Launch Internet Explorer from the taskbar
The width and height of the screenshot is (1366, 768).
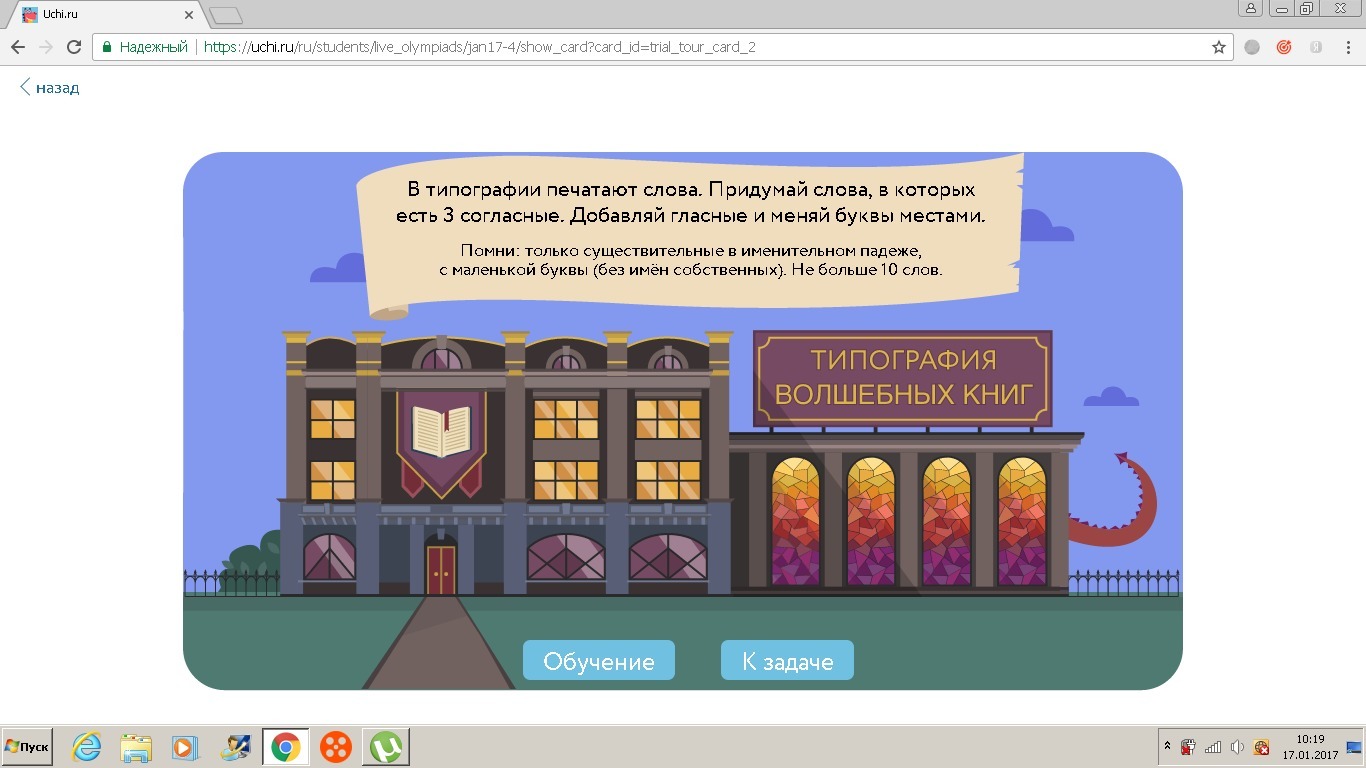tap(87, 747)
